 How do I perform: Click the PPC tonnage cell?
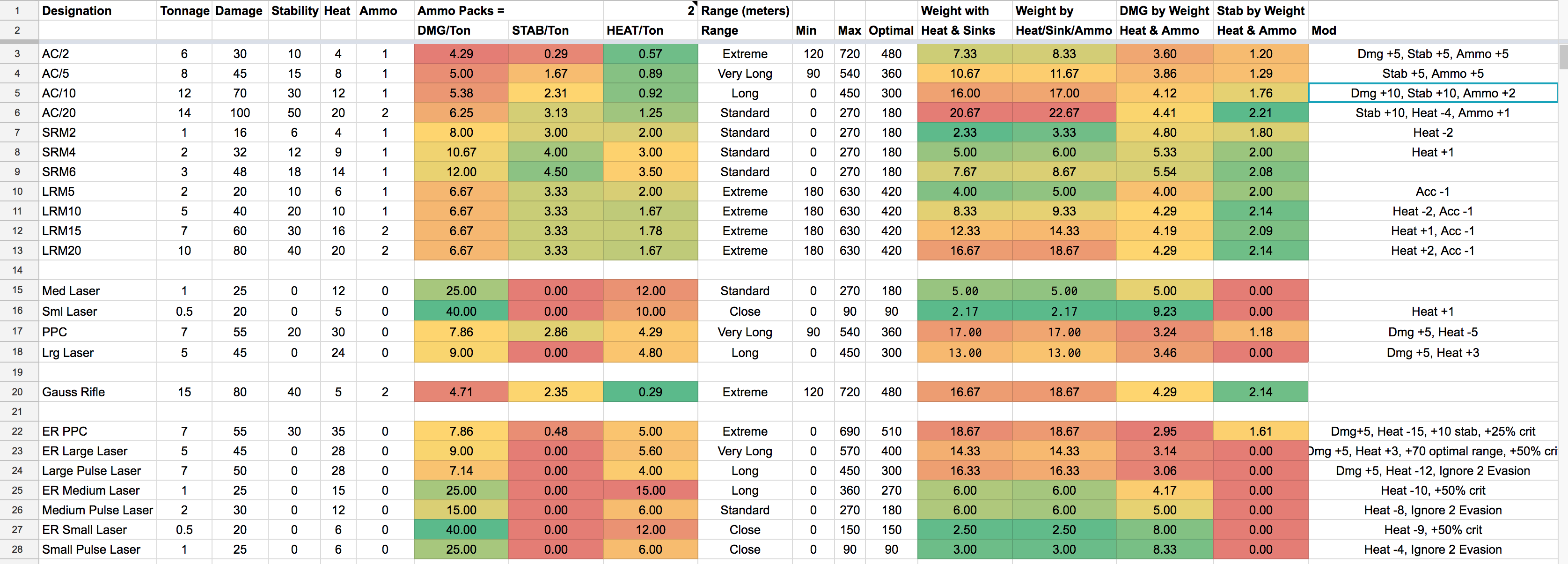point(184,332)
